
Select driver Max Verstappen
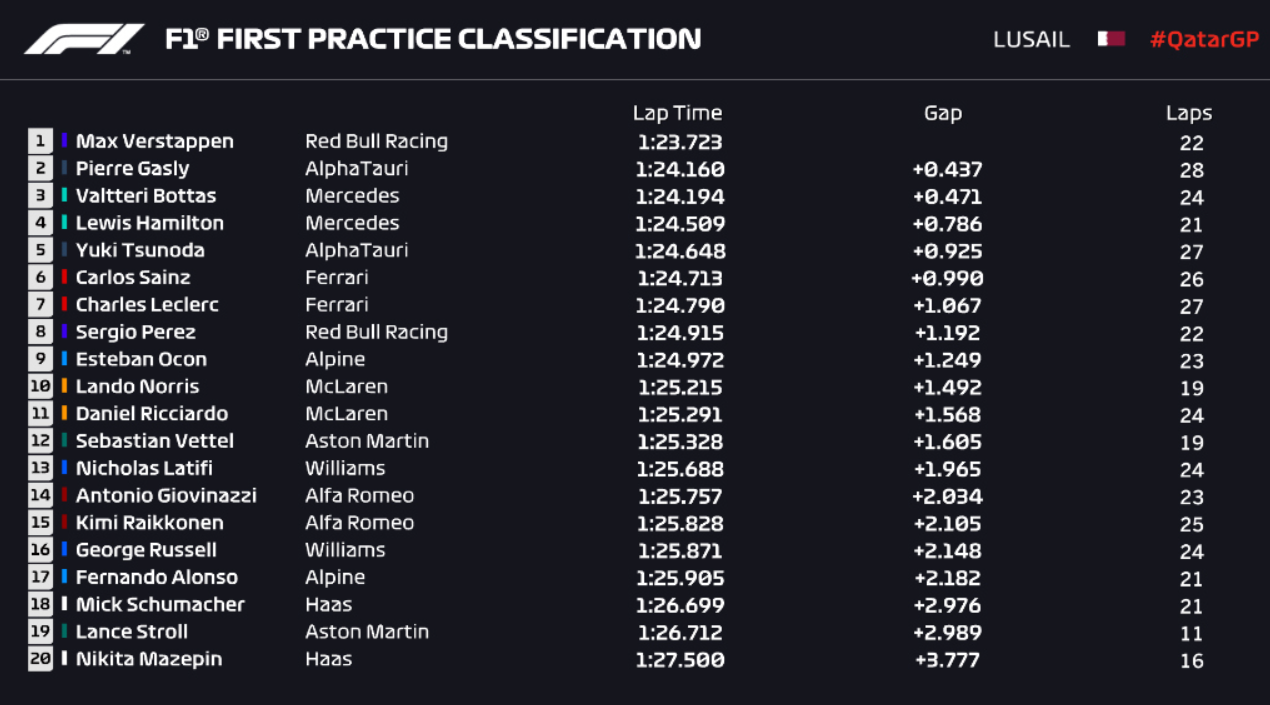pos(154,141)
